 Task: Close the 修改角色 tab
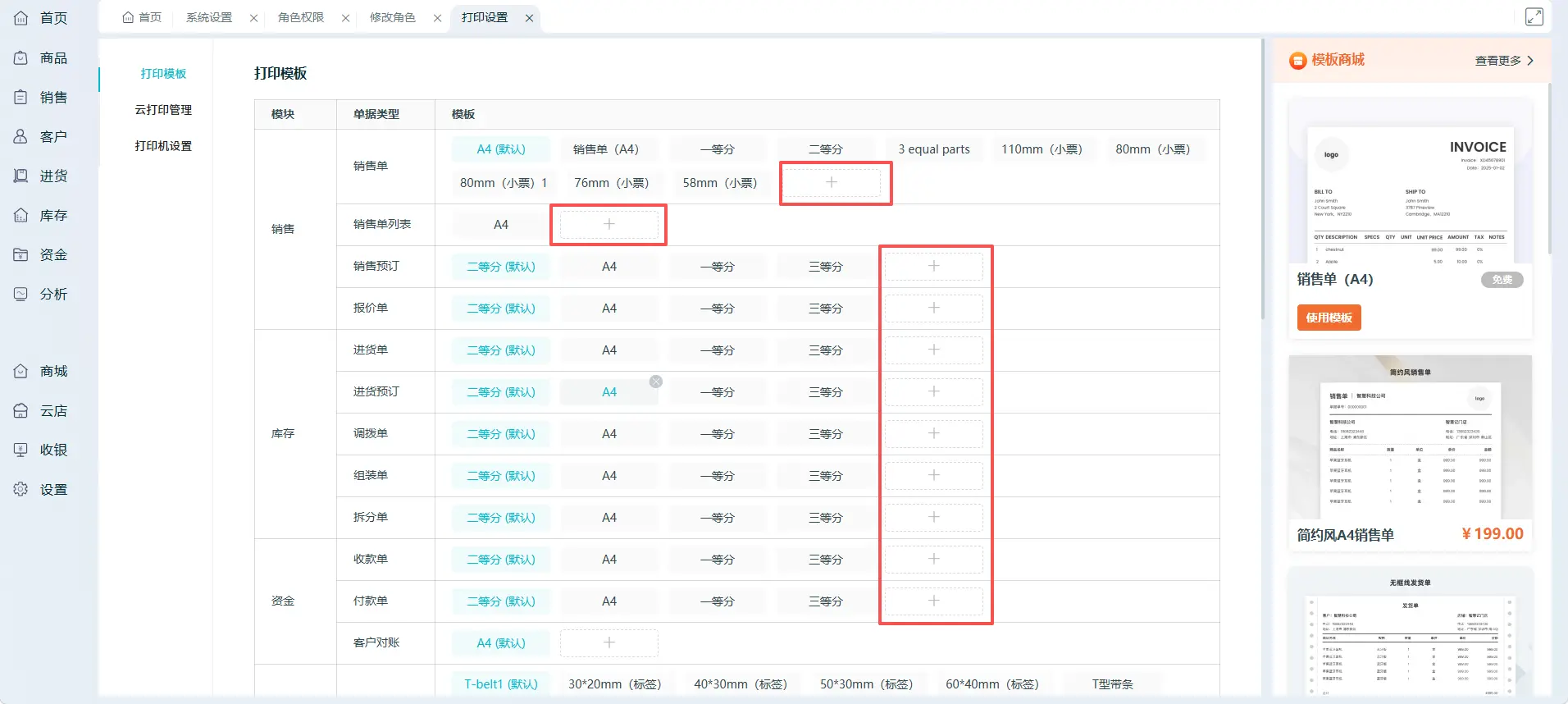(x=438, y=18)
